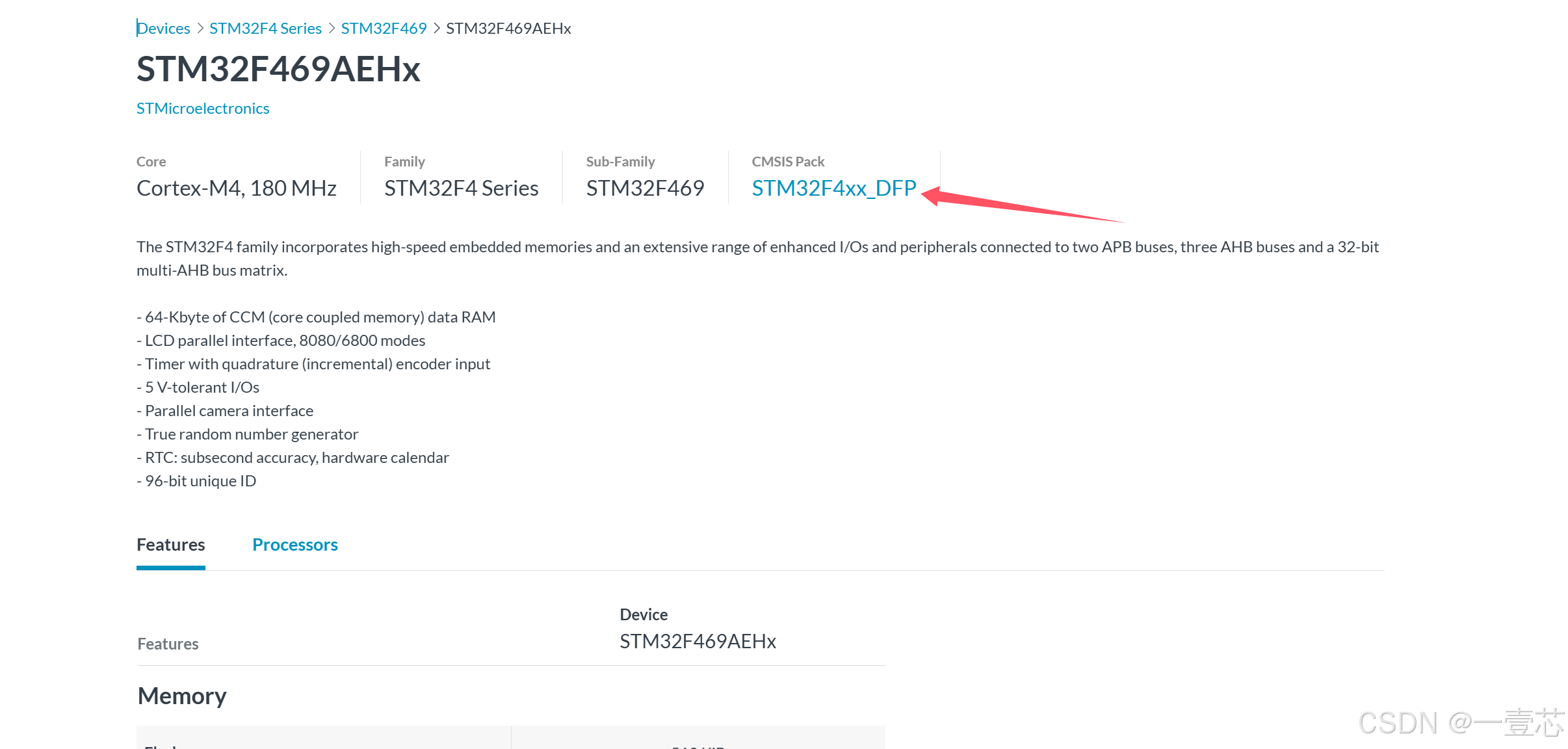The height and width of the screenshot is (749, 1568).
Task: Click the STM32F4 Series family value
Action: [461, 188]
